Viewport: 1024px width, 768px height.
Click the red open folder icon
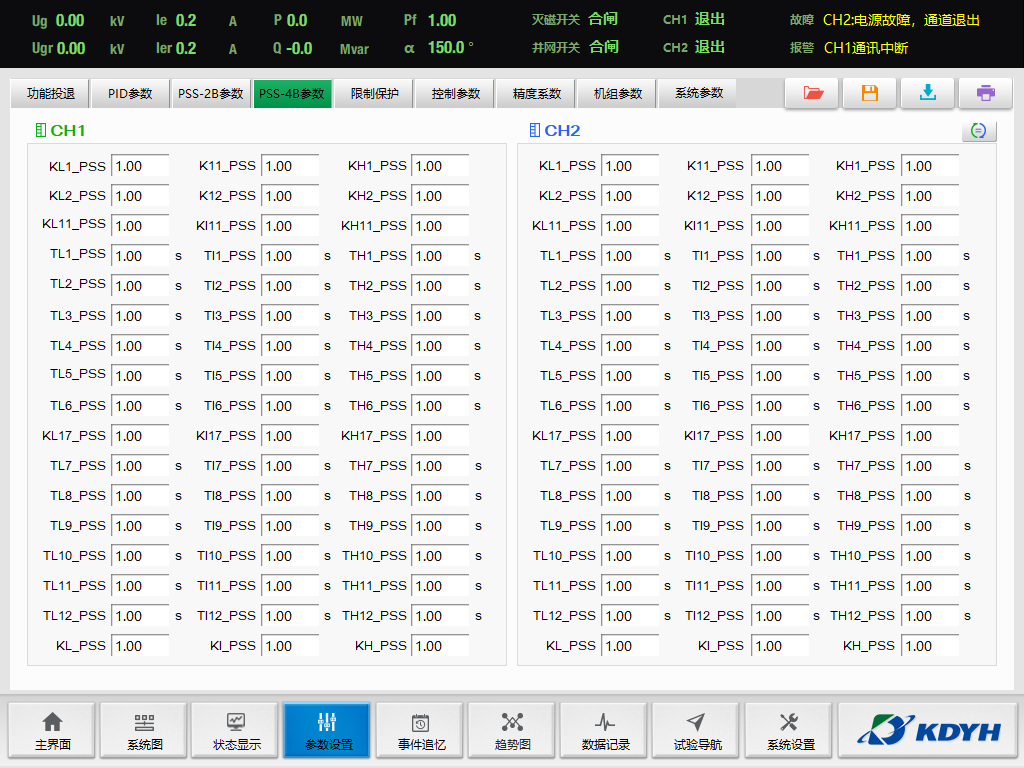click(812, 93)
